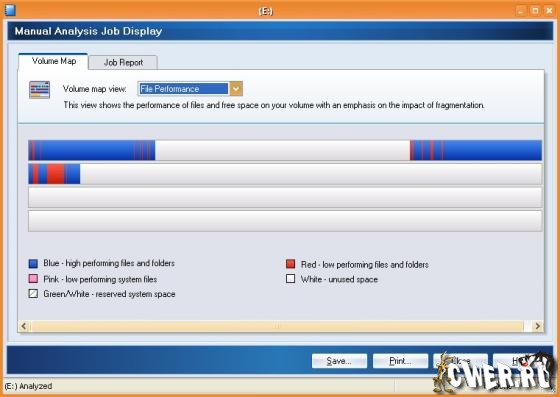Maximize the window using the title bar button
560x397 pixels.
tap(535, 11)
